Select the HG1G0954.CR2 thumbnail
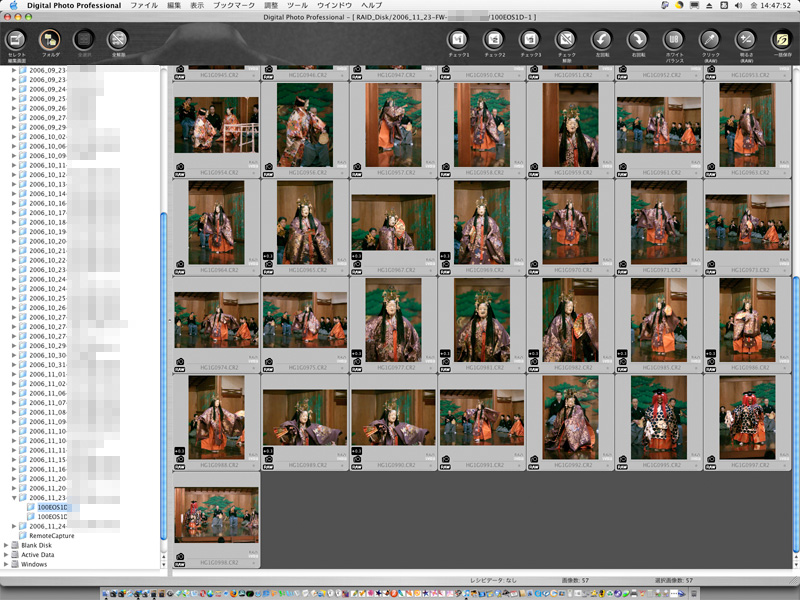The image size is (800, 600). [216, 125]
